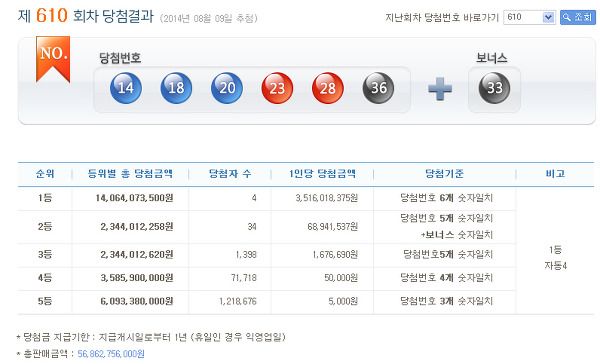Click the blue plus sign icon
This screenshot has height=364, width=600.
pyautogui.click(x=440, y=88)
